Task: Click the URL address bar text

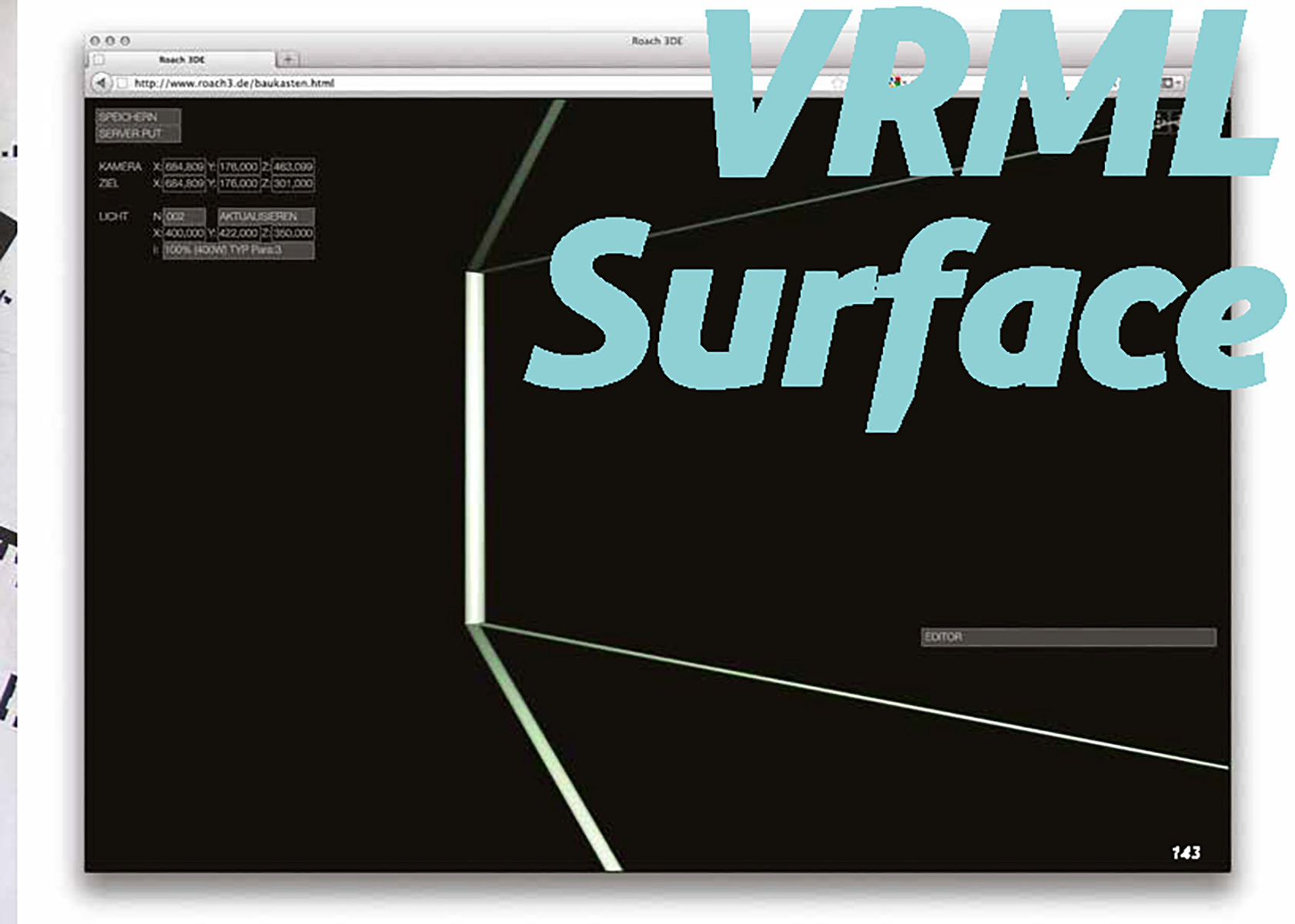Action: (234, 83)
